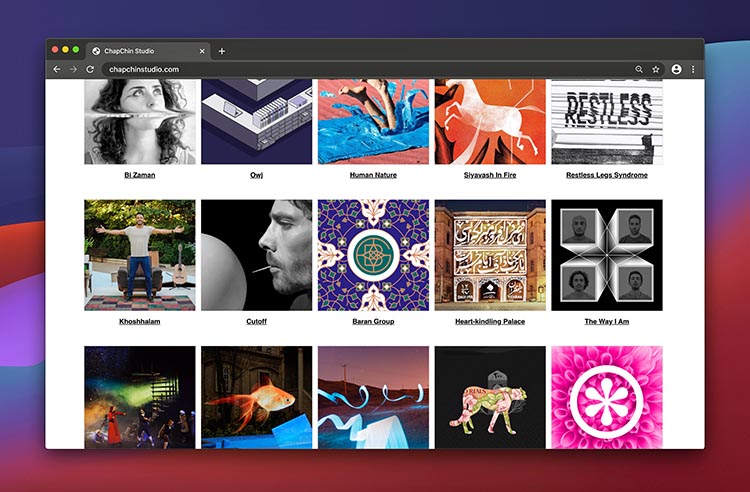Click the blue light calligraphy thumbnail

(373, 397)
